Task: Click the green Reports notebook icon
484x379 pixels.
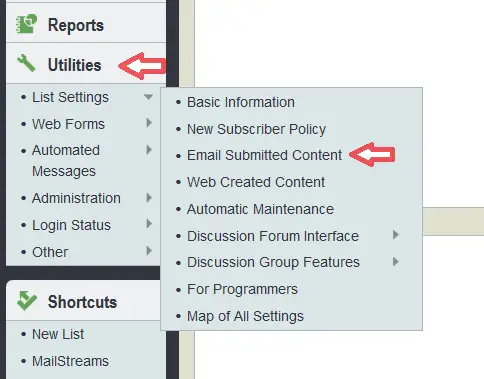Action: click(x=27, y=24)
